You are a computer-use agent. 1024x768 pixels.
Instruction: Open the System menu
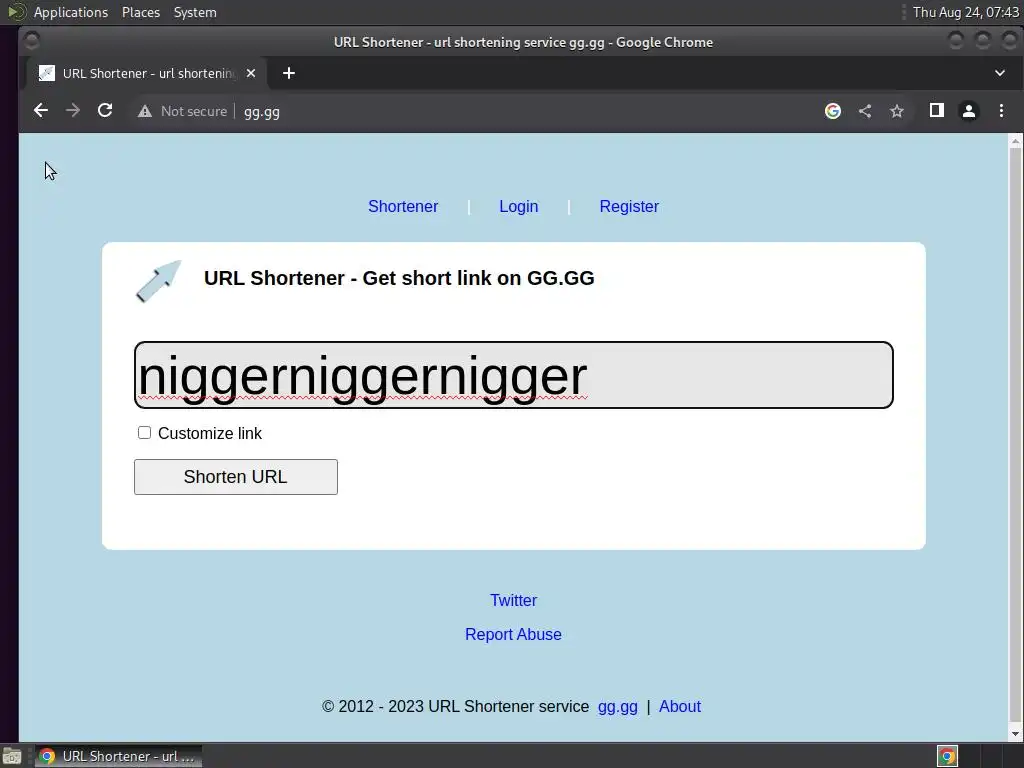tap(195, 12)
